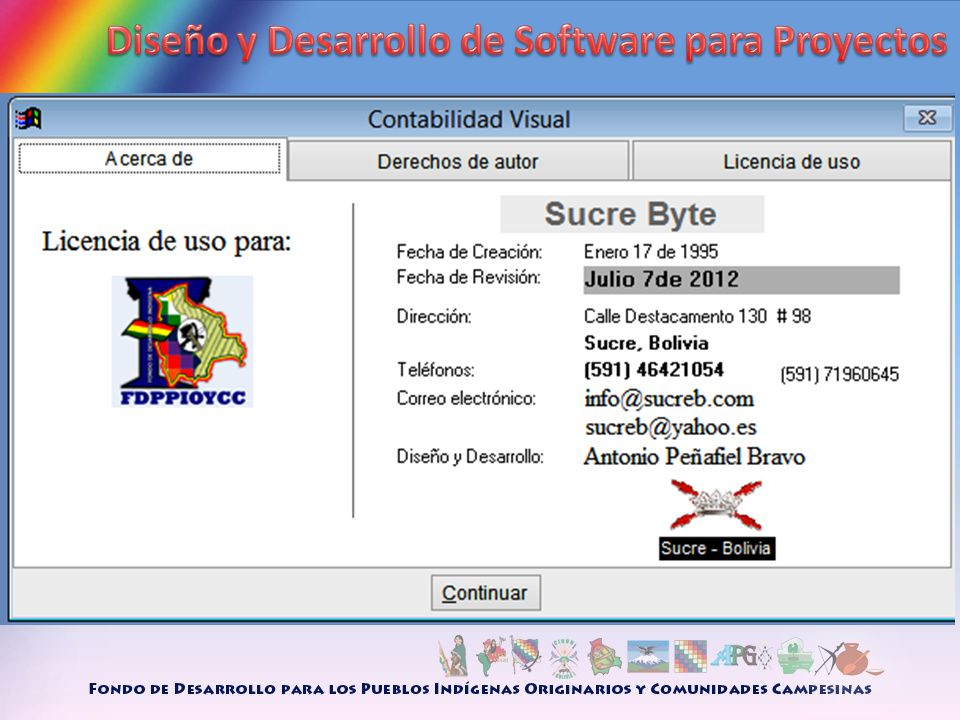Click the Antonio Peñafiel Bravo name
Viewport: 960px width, 720px height.
694,457
